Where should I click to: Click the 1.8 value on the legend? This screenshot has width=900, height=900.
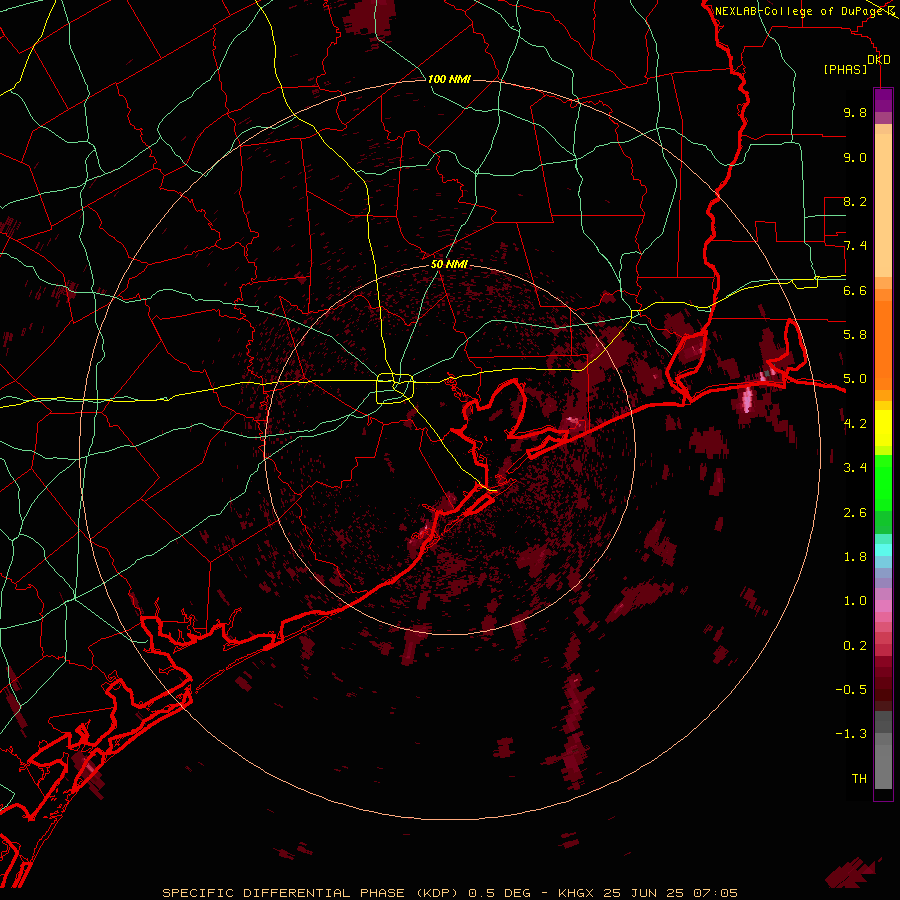pos(855,557)
